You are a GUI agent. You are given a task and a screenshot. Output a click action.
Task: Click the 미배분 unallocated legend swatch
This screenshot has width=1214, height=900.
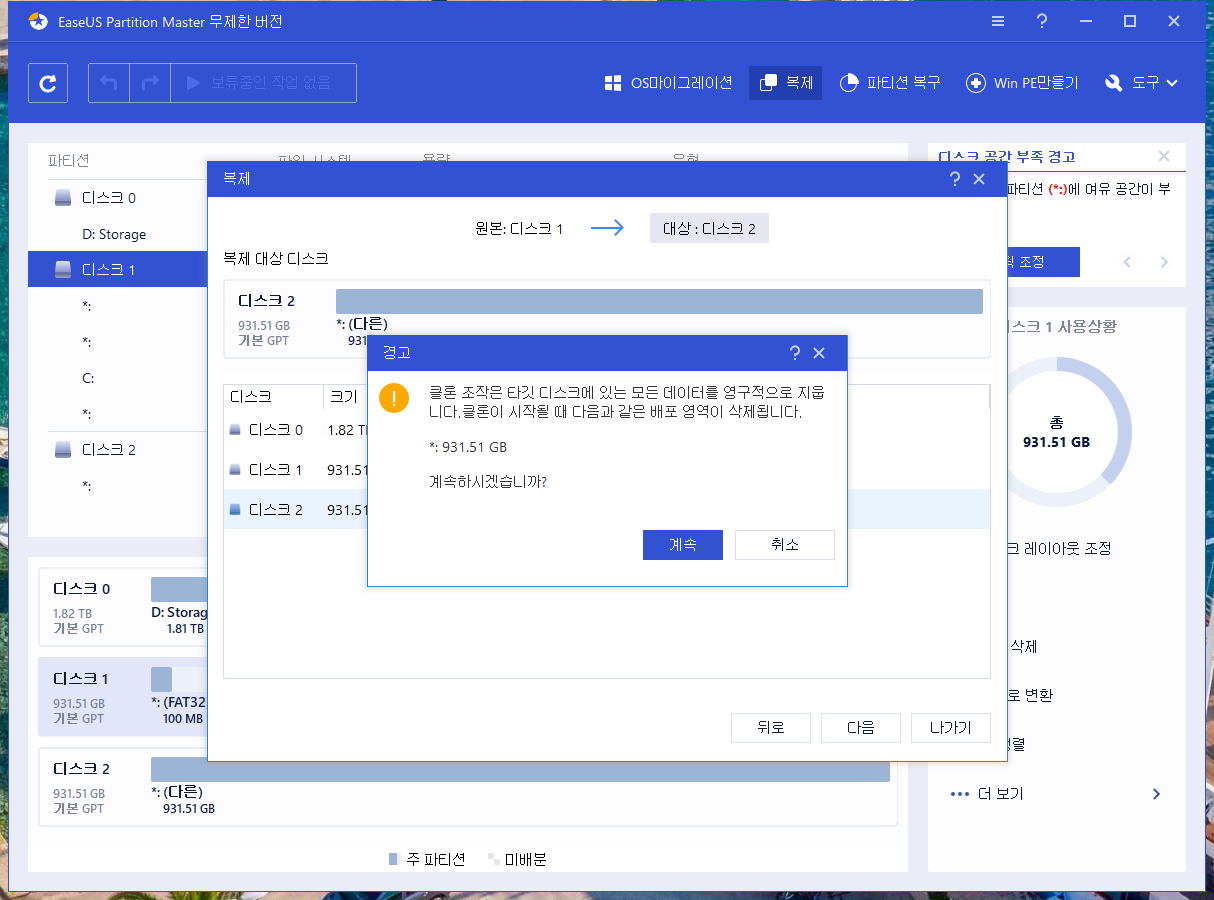point(494,860)
